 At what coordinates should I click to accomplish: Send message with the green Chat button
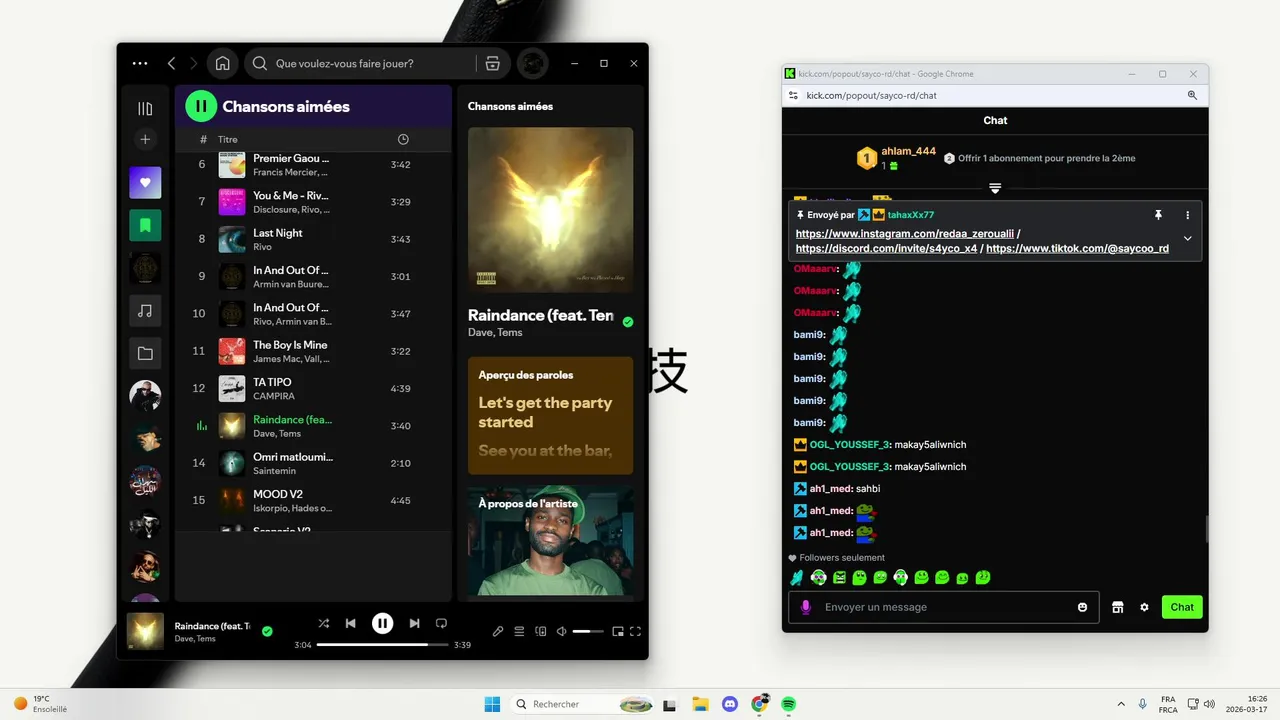coord(1182,607)
